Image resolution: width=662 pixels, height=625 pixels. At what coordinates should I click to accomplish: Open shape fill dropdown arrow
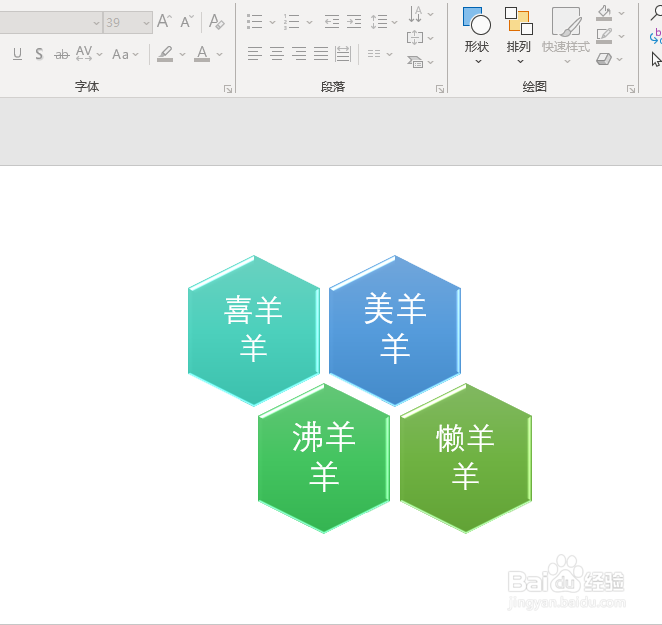coord(621,13)
